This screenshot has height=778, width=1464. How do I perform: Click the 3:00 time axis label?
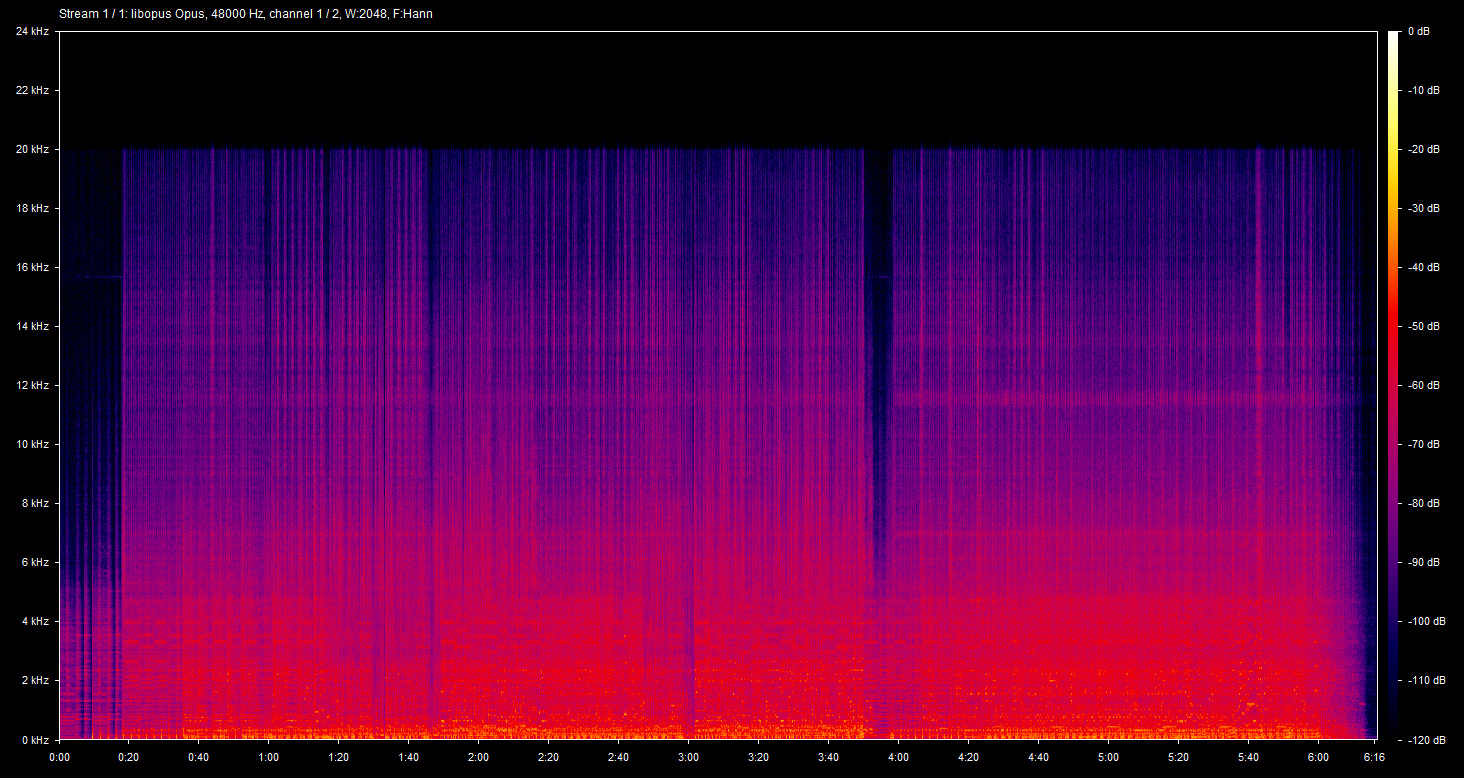coord(689,757)
